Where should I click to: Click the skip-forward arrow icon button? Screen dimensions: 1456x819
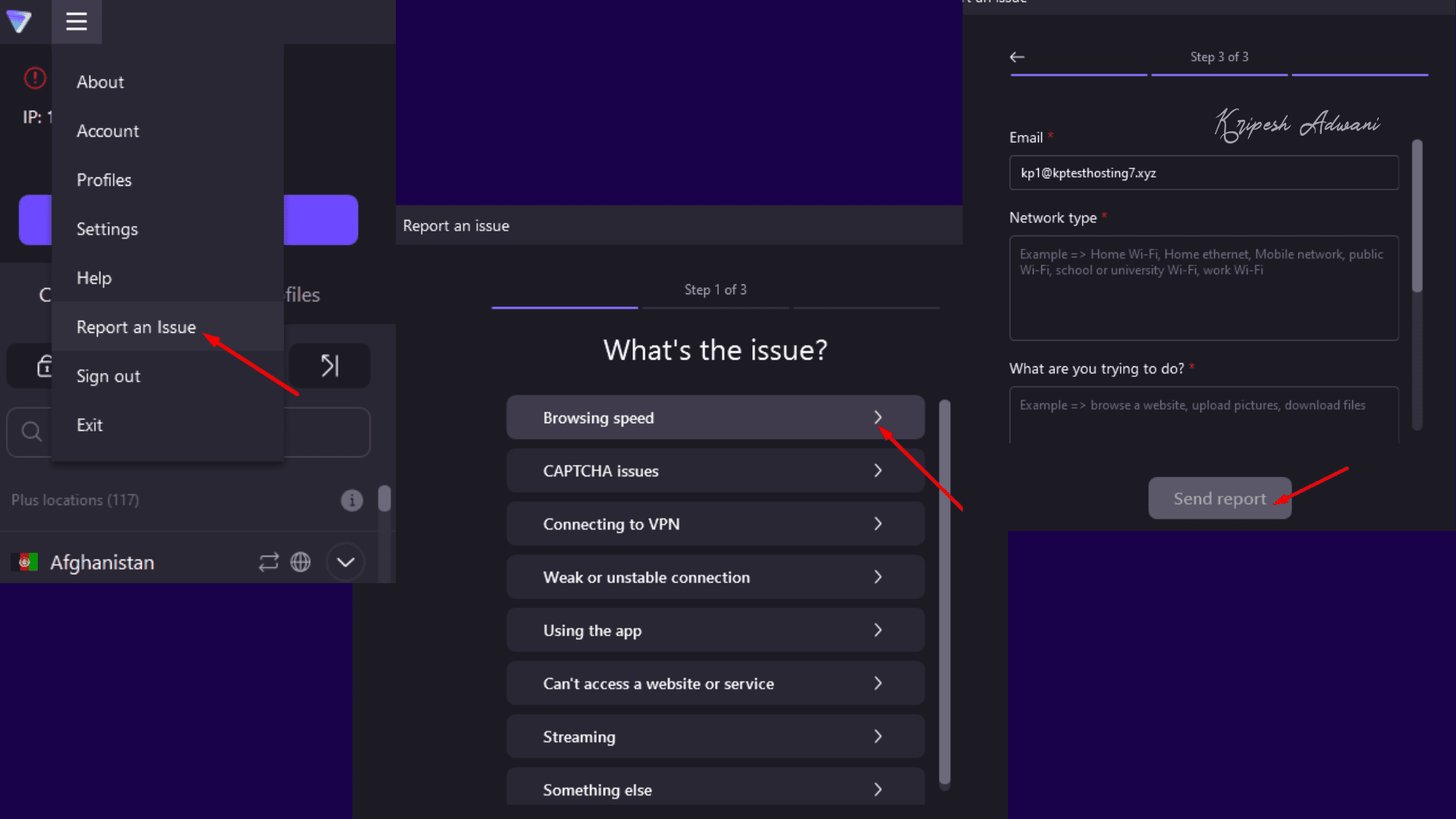click(x=329, y=366)
